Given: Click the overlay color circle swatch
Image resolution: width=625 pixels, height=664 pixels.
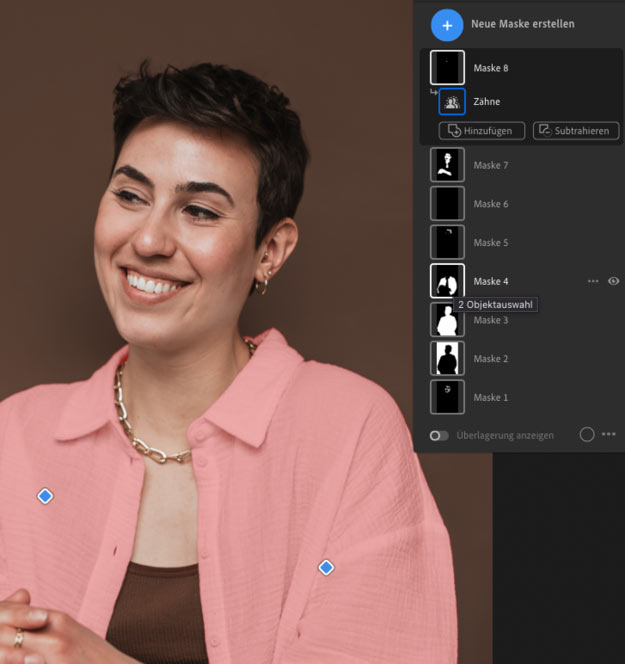Looking at the screenshot, I should click(x=587, y=435).
